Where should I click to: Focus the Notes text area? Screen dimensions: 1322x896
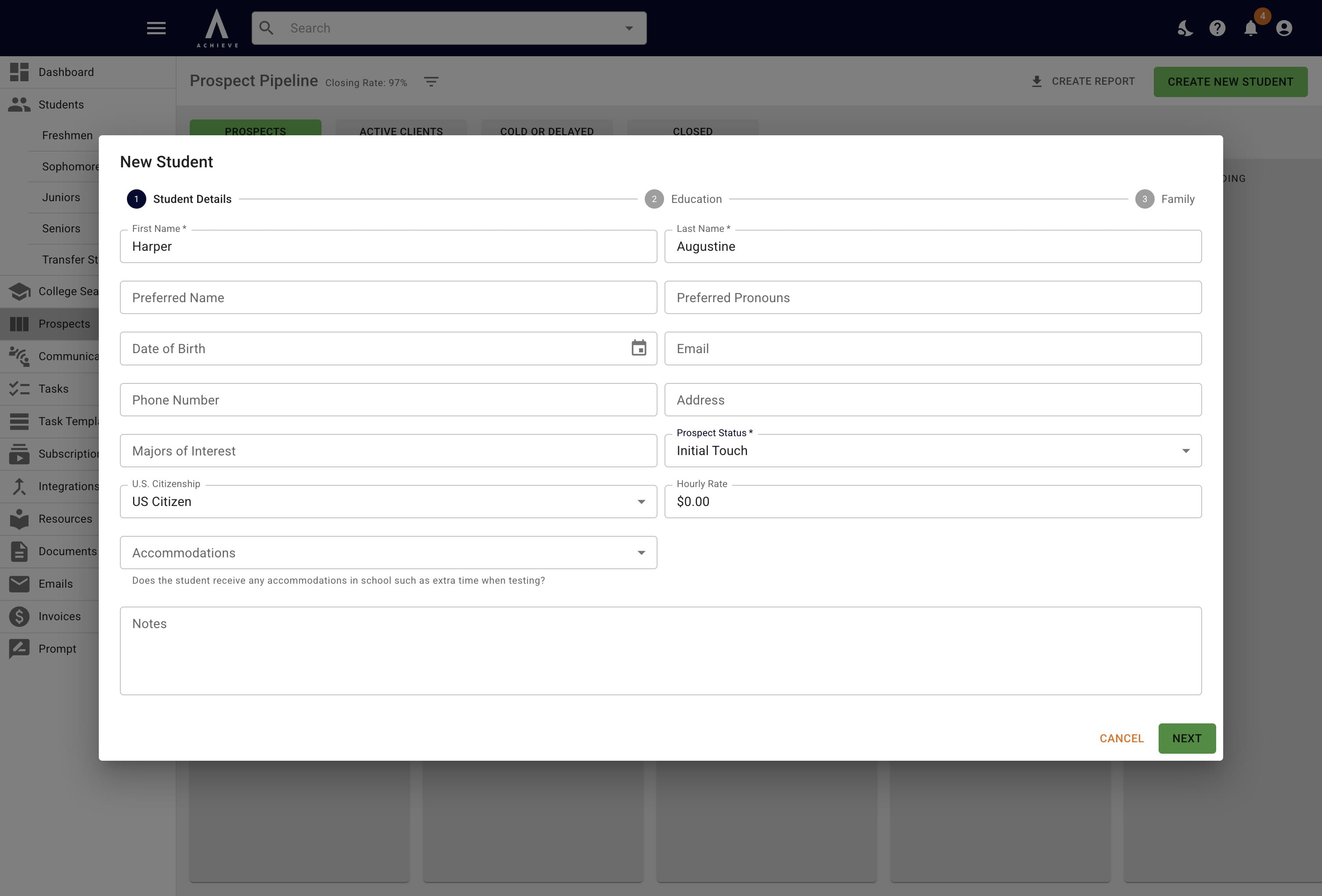[x=661, y=651]
